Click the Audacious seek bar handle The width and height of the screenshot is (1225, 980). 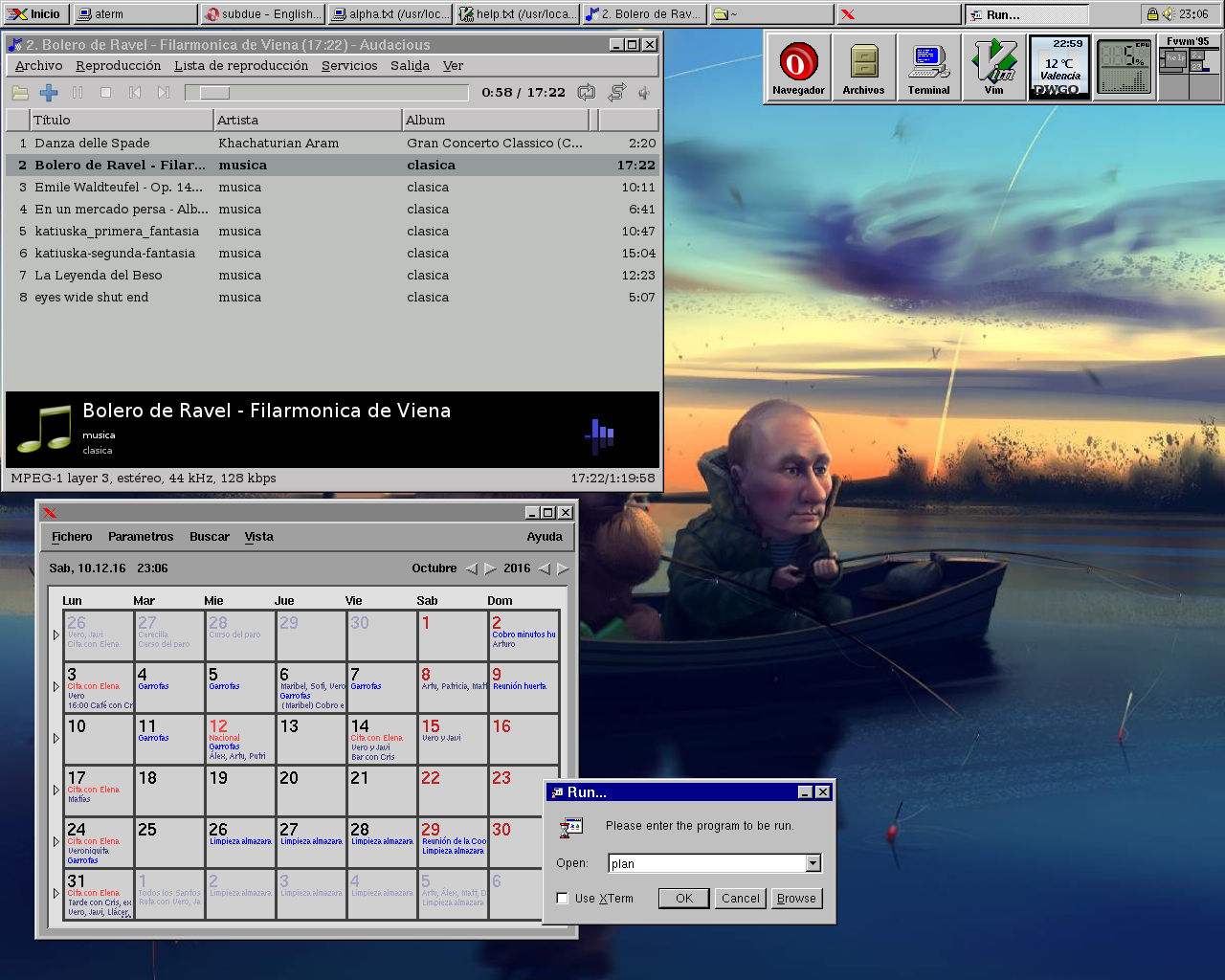click(x=214, y=93)
